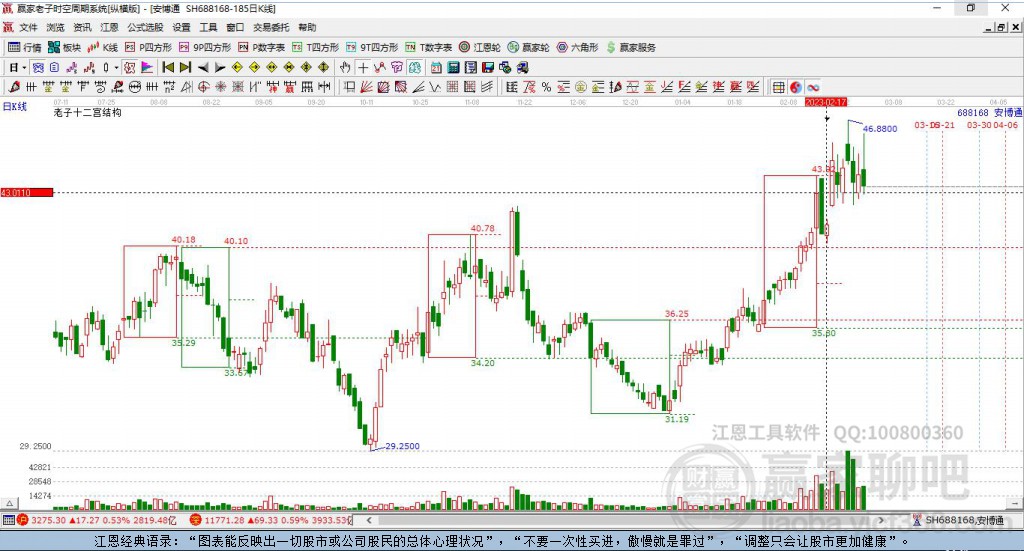Open the 文件 menu
This screenshot has width=1024, height=551.
click(x=29, y=27)
